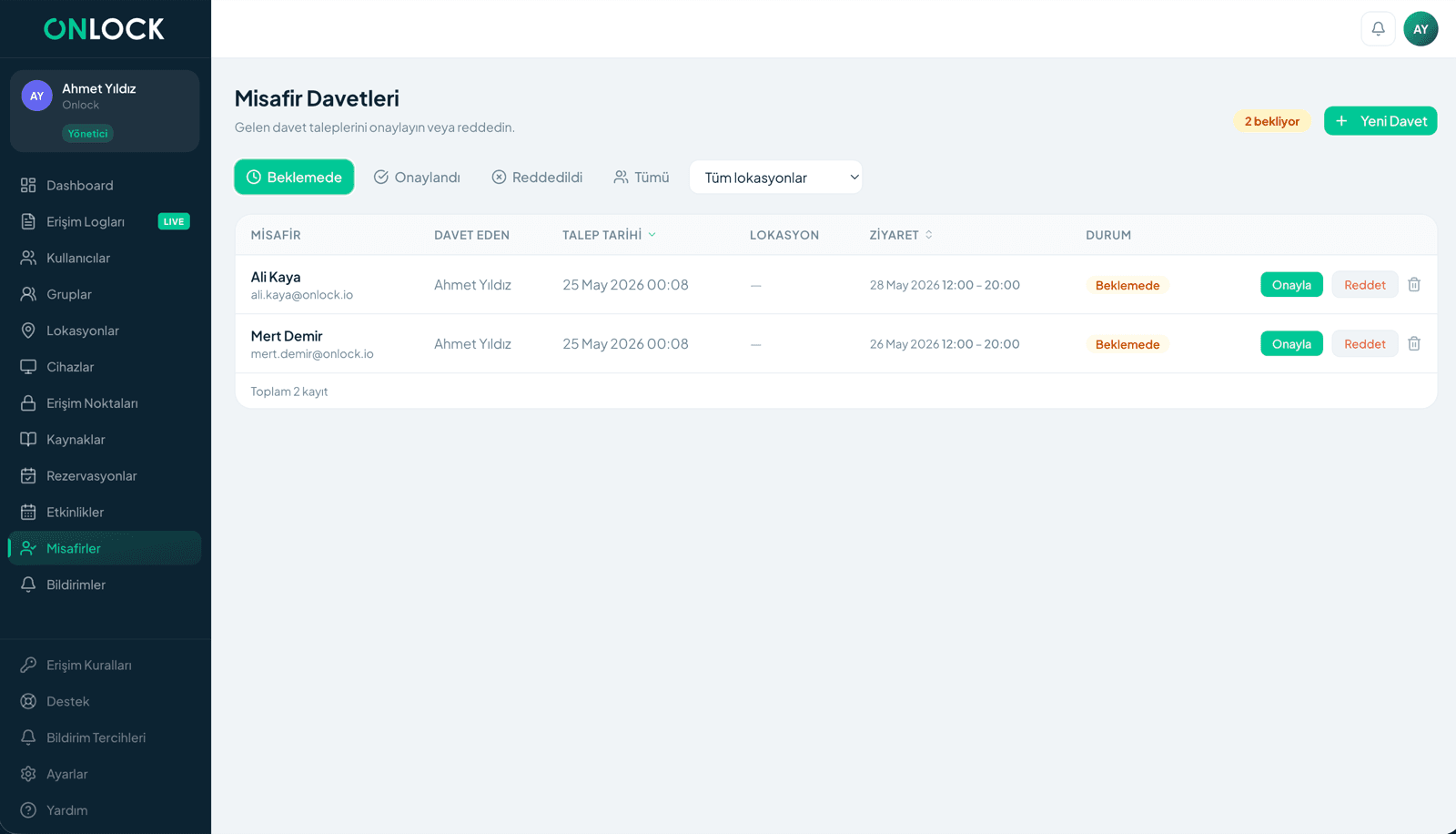Viewport: 1456px width, 834px height.
Task: Click the LIVE badge beside Erişim Logları
Action: [174, 221]
